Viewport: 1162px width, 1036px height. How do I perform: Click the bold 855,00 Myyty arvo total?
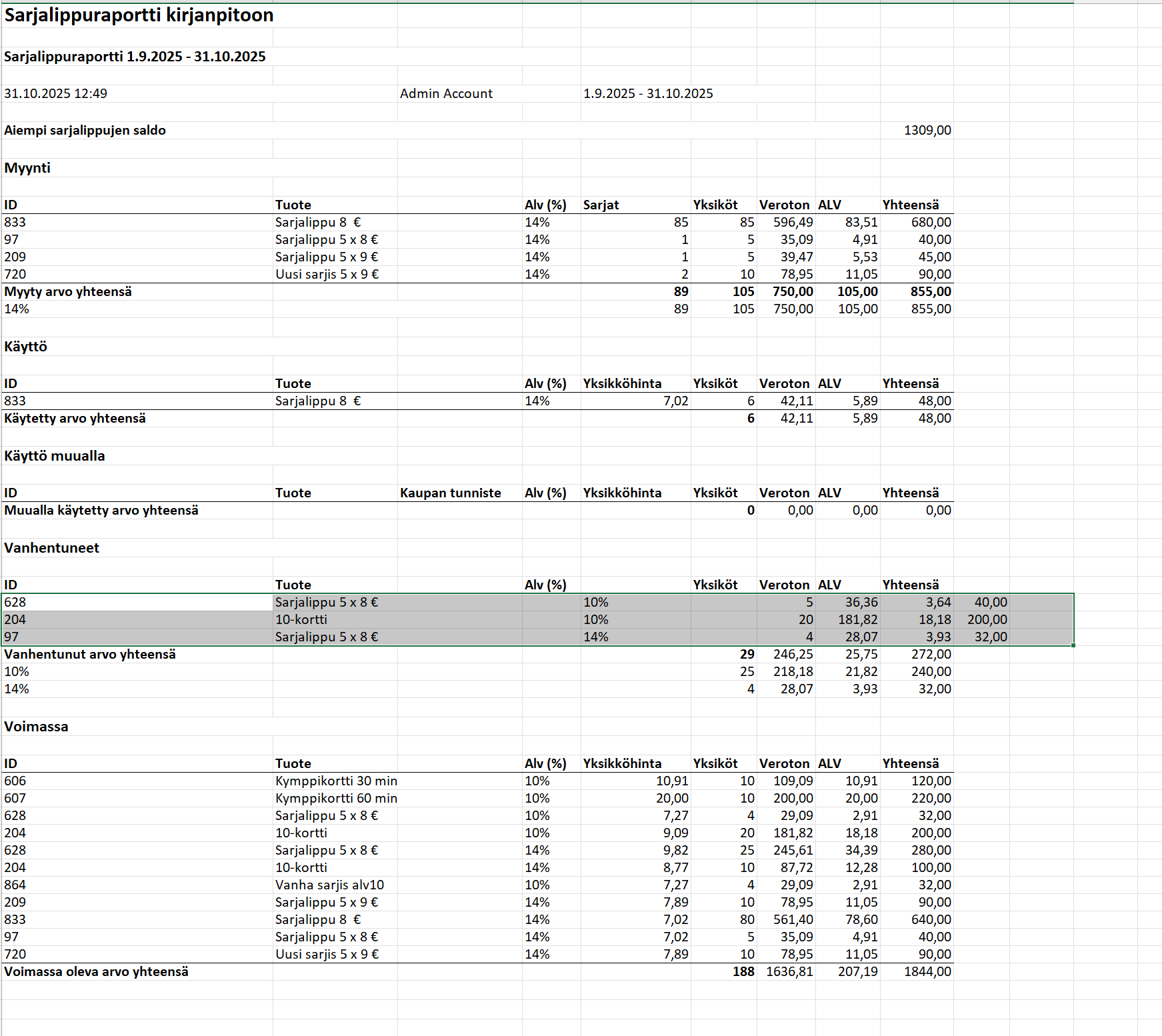pos(931,292)
